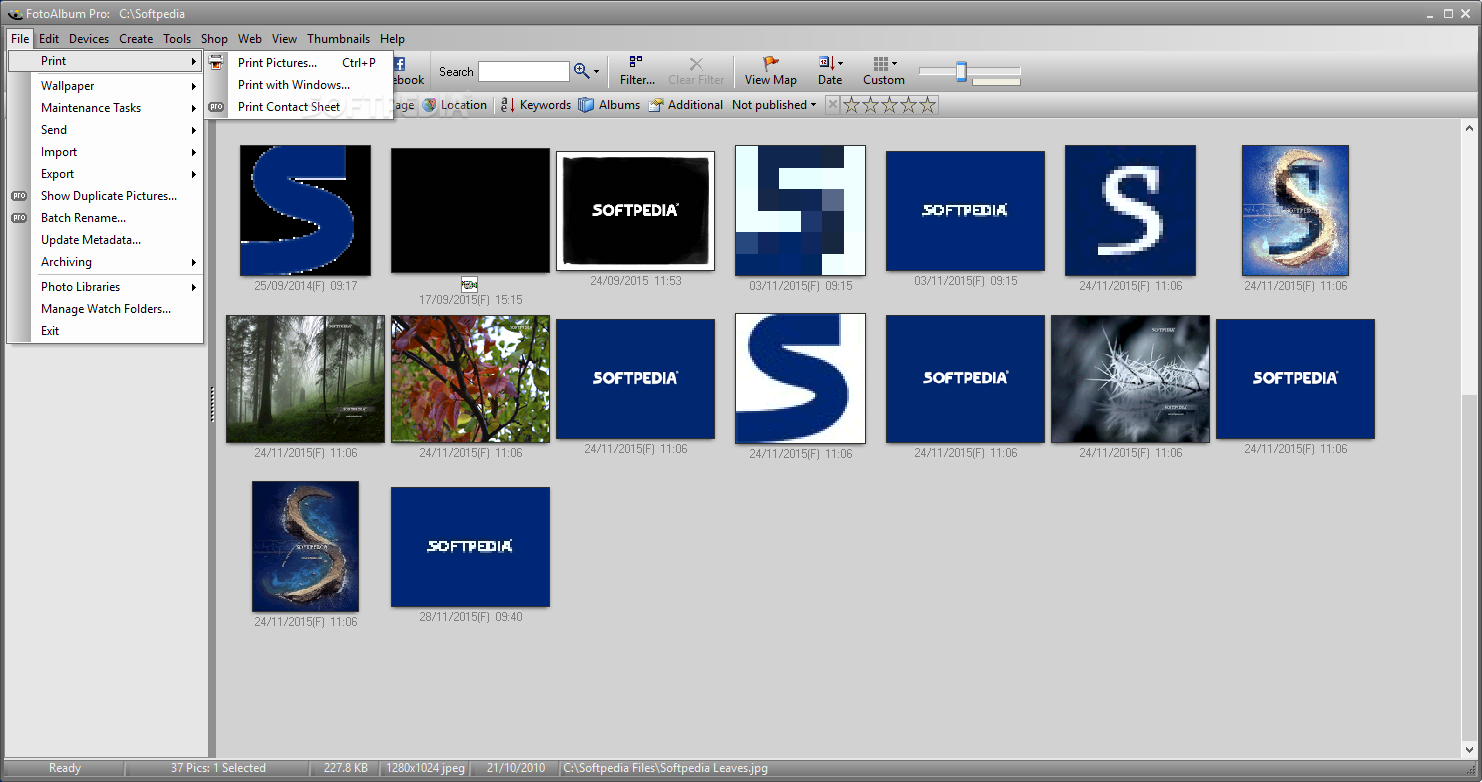Expand the Wallpaper submenu
The height and width of the screenshot is (782, 1482).
(x=105, y=86)
